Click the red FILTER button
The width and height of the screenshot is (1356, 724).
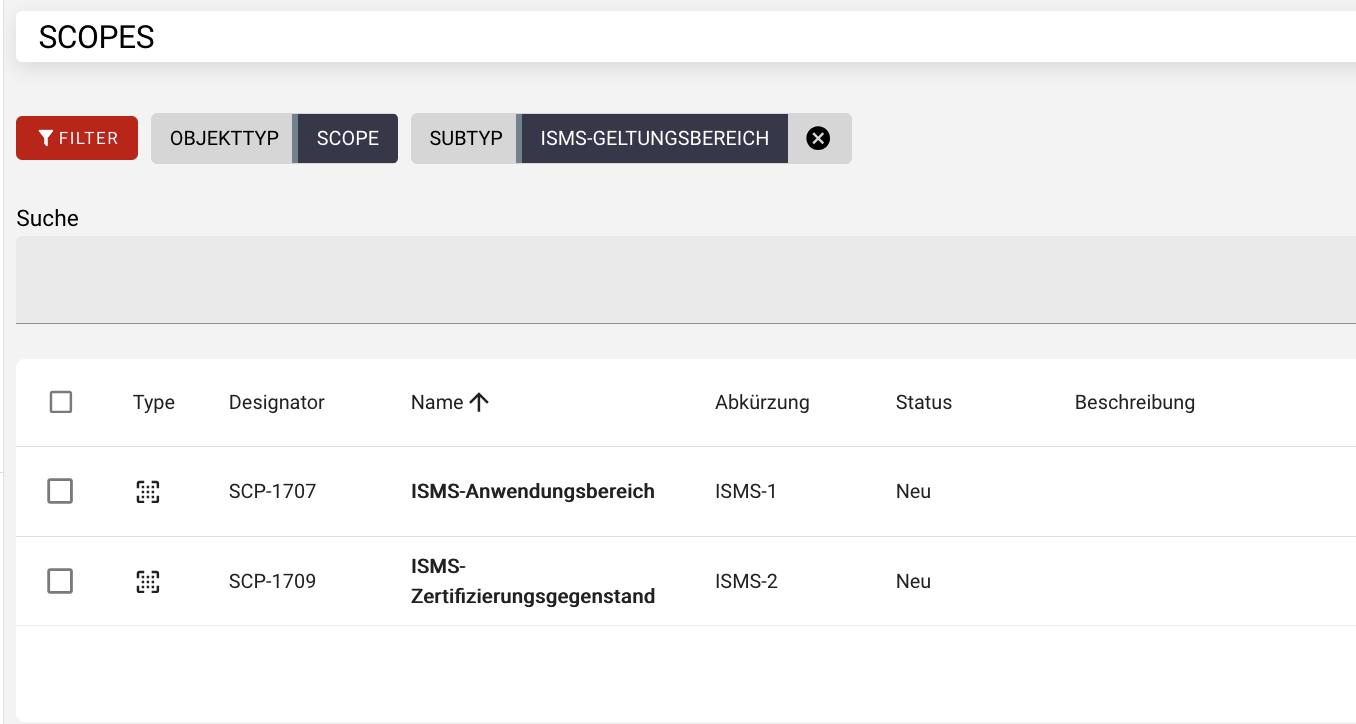77,137
